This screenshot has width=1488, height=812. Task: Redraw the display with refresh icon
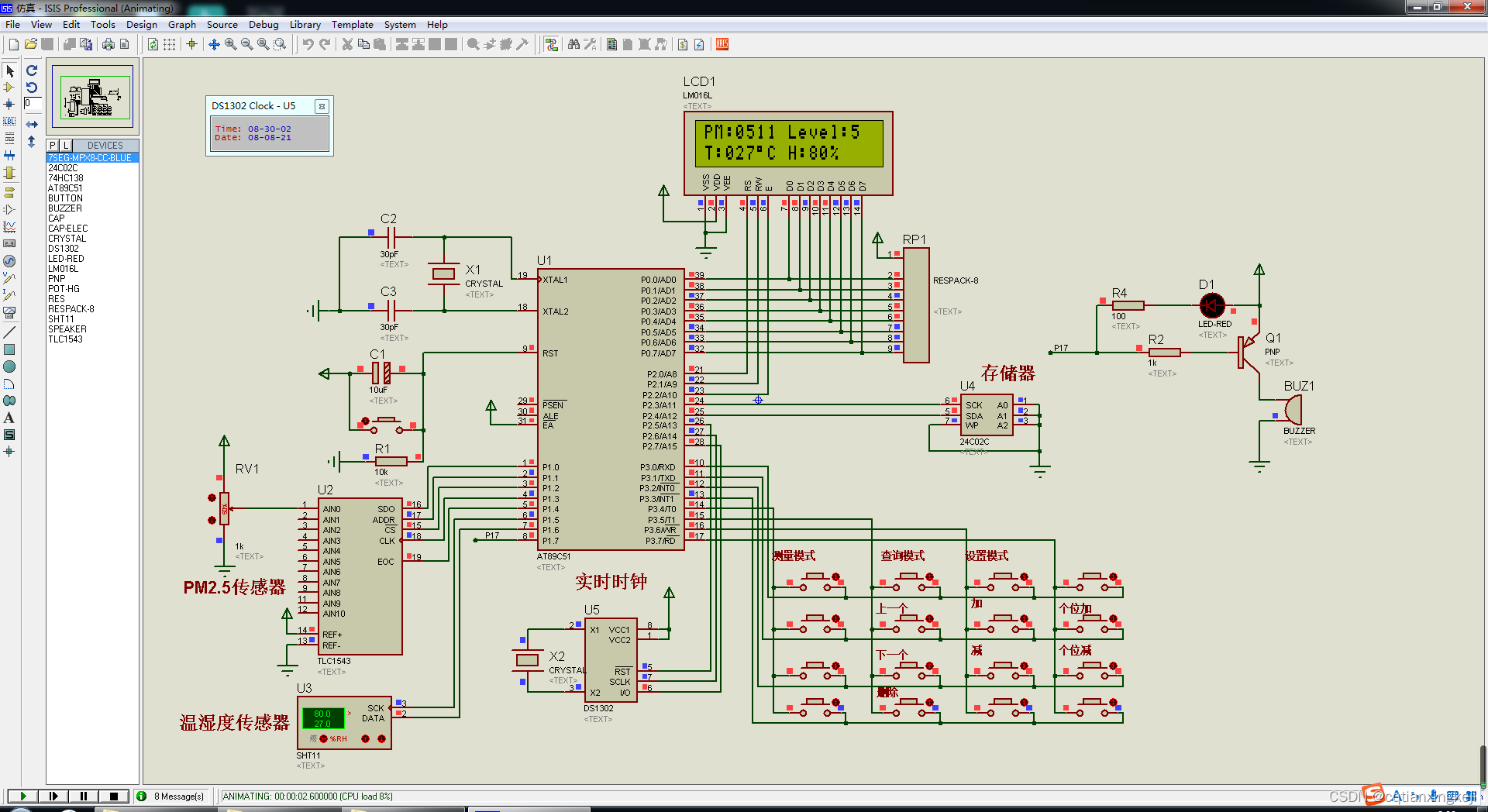pyautogui.click(x=153, y=44)
